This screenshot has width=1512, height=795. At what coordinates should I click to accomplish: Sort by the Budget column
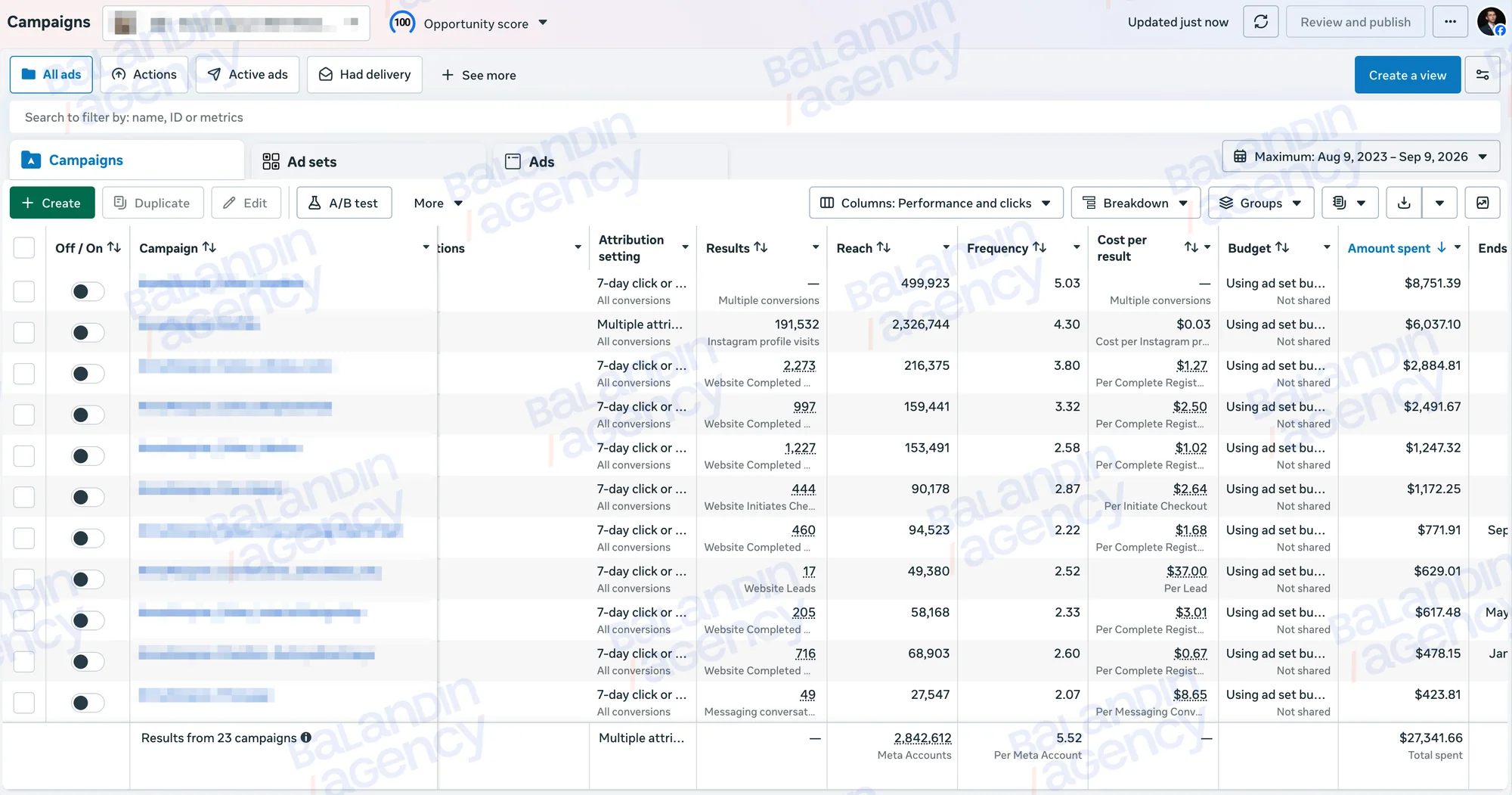(x=1281, y=247)
